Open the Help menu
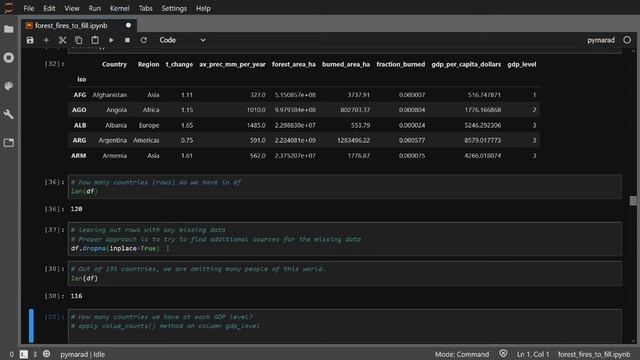The image size is (640, 360). coord(203,8)
